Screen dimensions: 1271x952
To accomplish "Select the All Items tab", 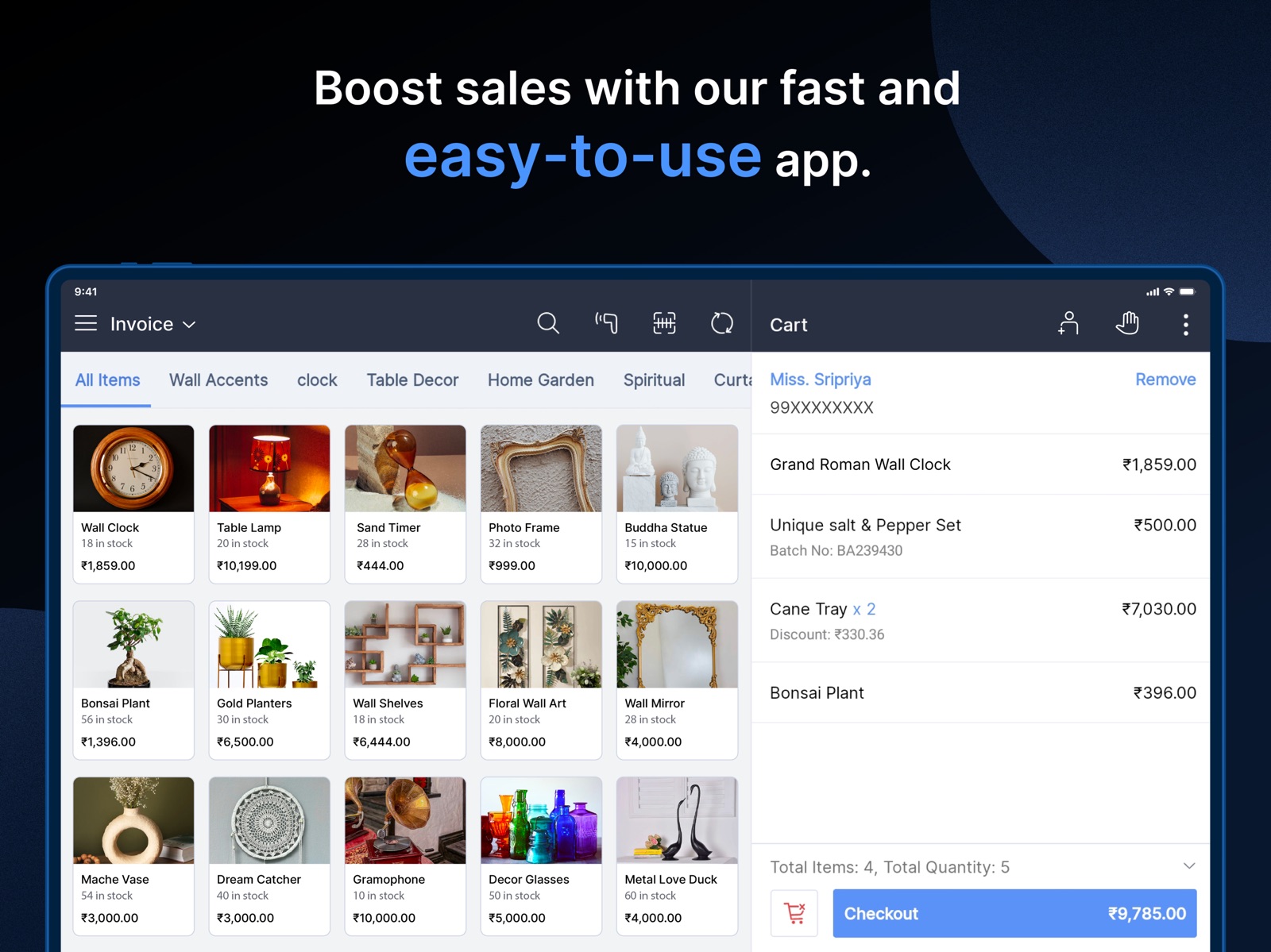I will click(107, 380).
